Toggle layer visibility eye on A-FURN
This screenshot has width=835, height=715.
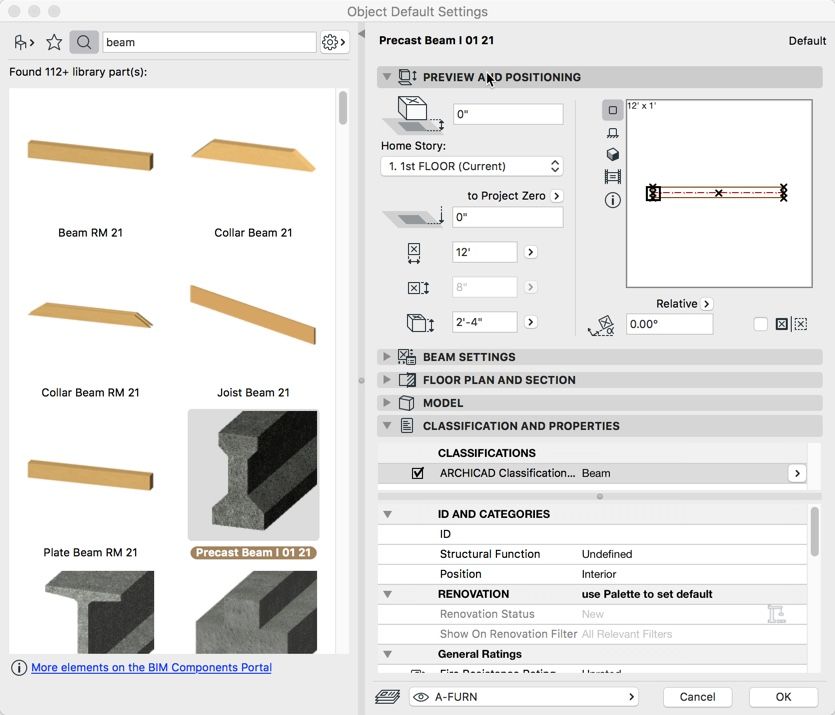(x=421, y=697)
